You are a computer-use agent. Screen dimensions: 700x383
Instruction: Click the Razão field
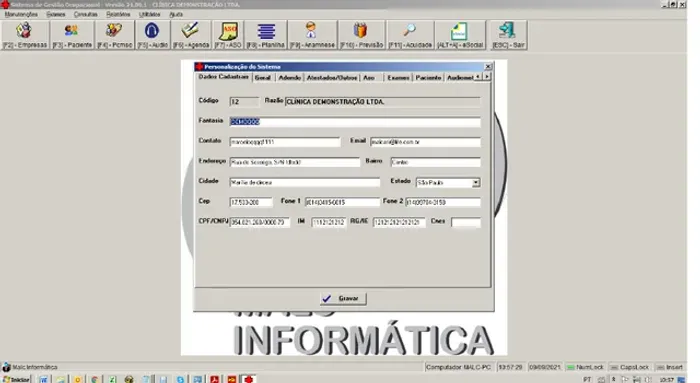(383, 102)
